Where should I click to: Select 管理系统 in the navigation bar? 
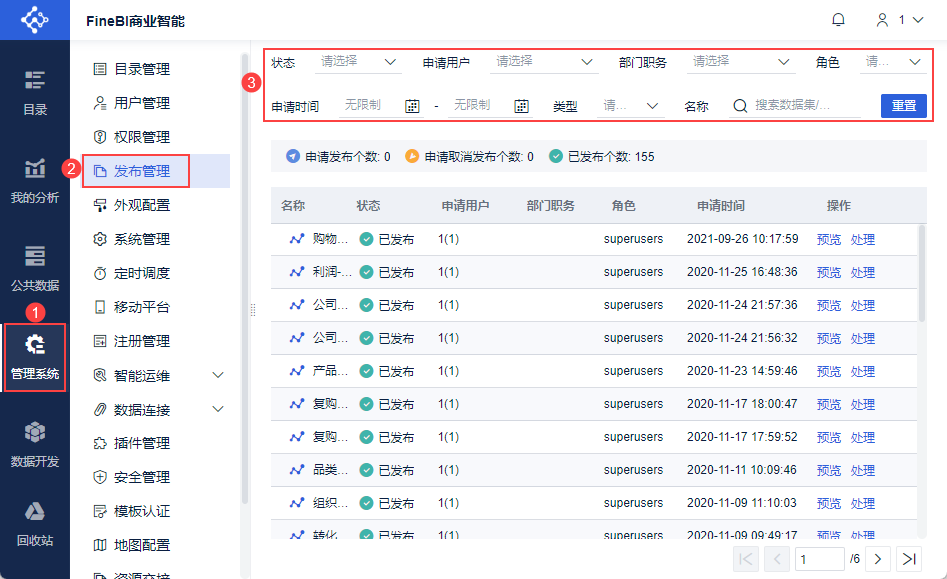click(x=34, y=357)
